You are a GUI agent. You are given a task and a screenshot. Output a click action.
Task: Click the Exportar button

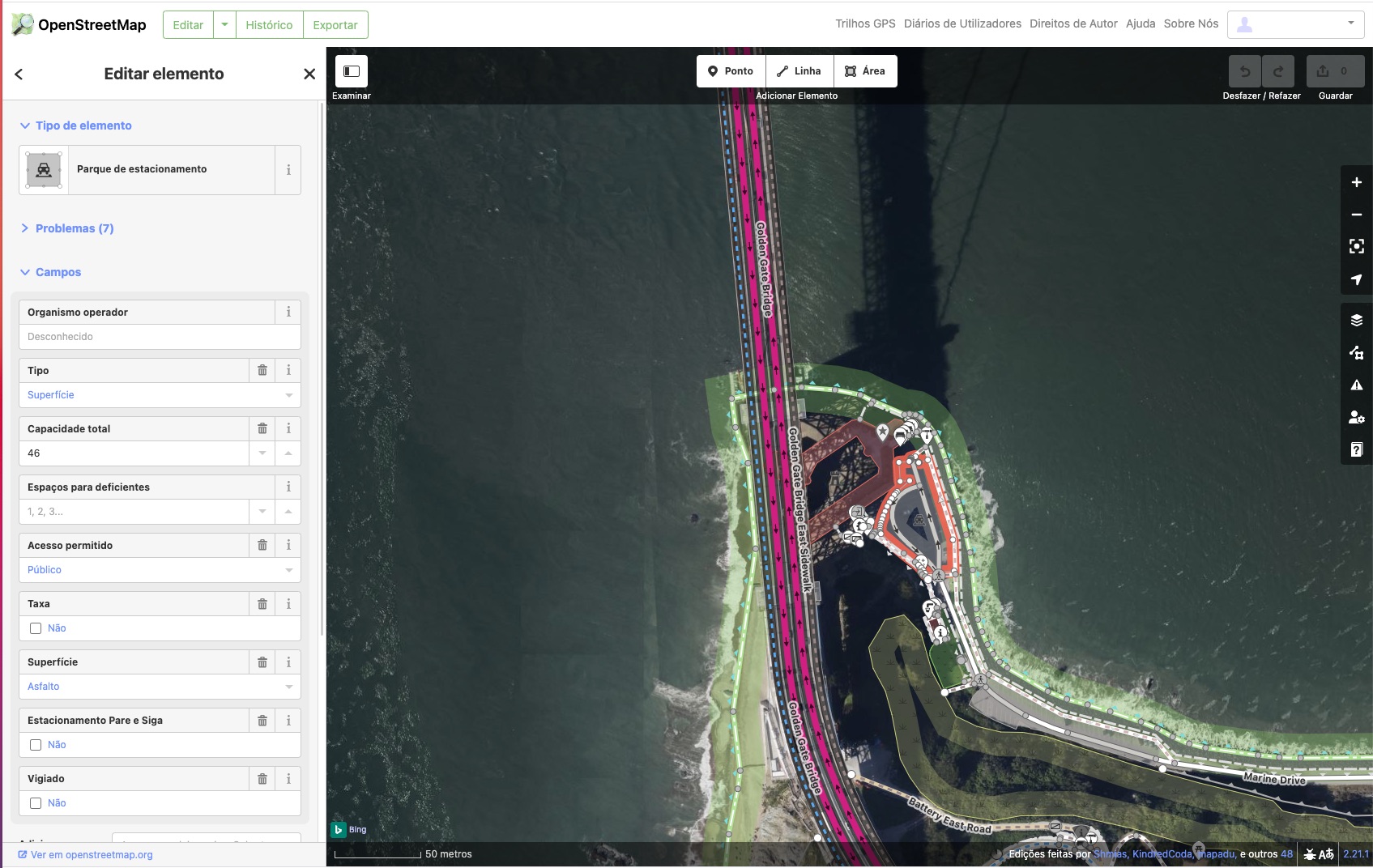coord(335,25)
